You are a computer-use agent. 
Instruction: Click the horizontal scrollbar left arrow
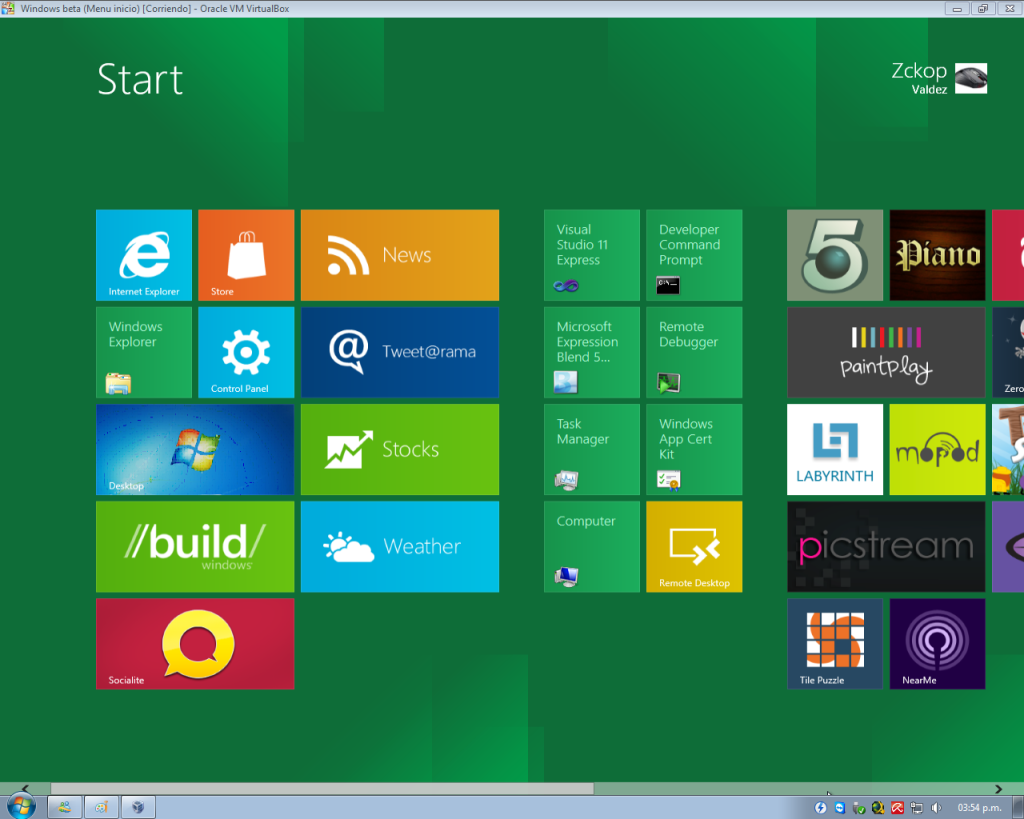(x=25, y=788)
